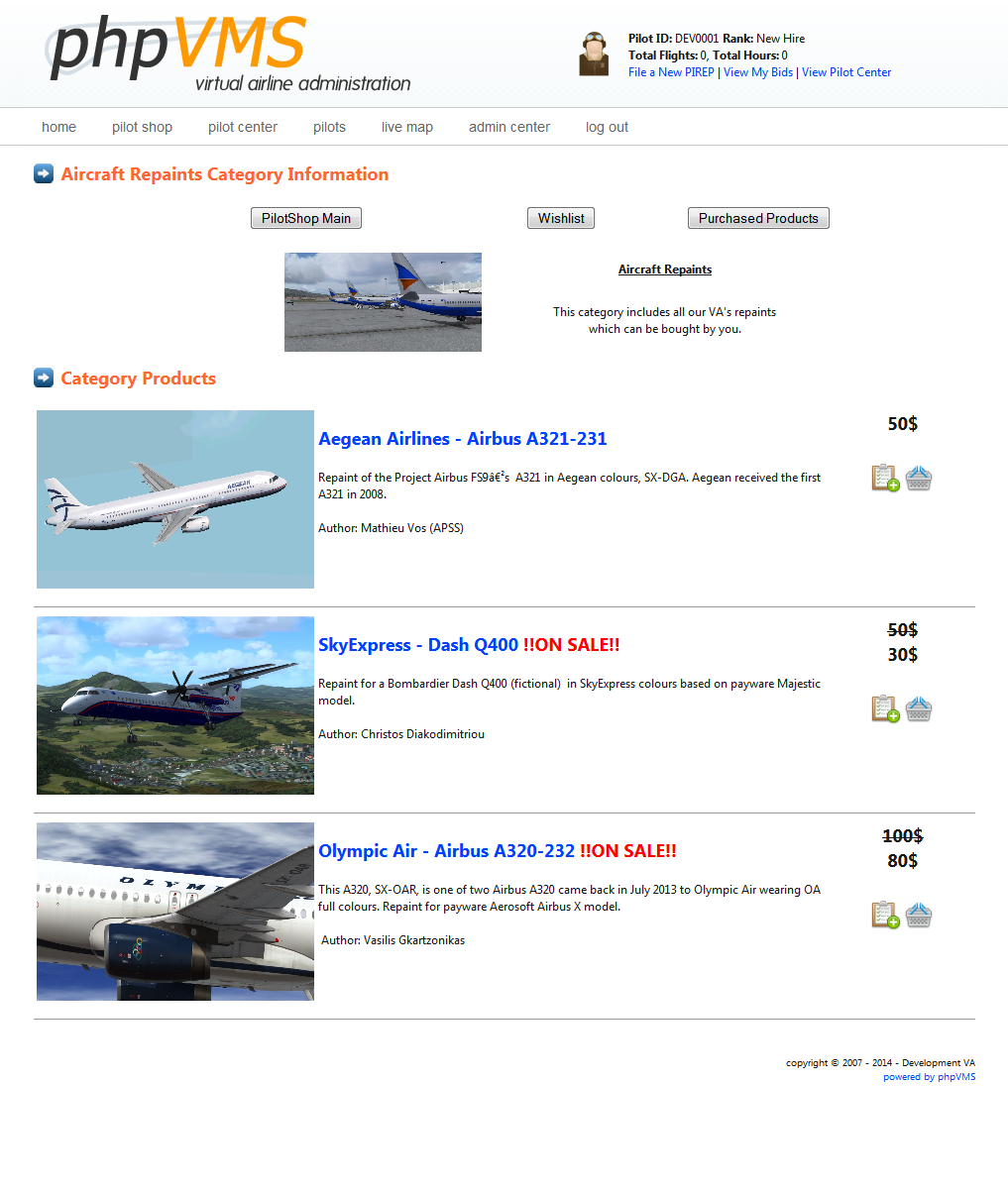Go to the admin center menu
Screen dimensions: 1008x1192
(509, 127)
